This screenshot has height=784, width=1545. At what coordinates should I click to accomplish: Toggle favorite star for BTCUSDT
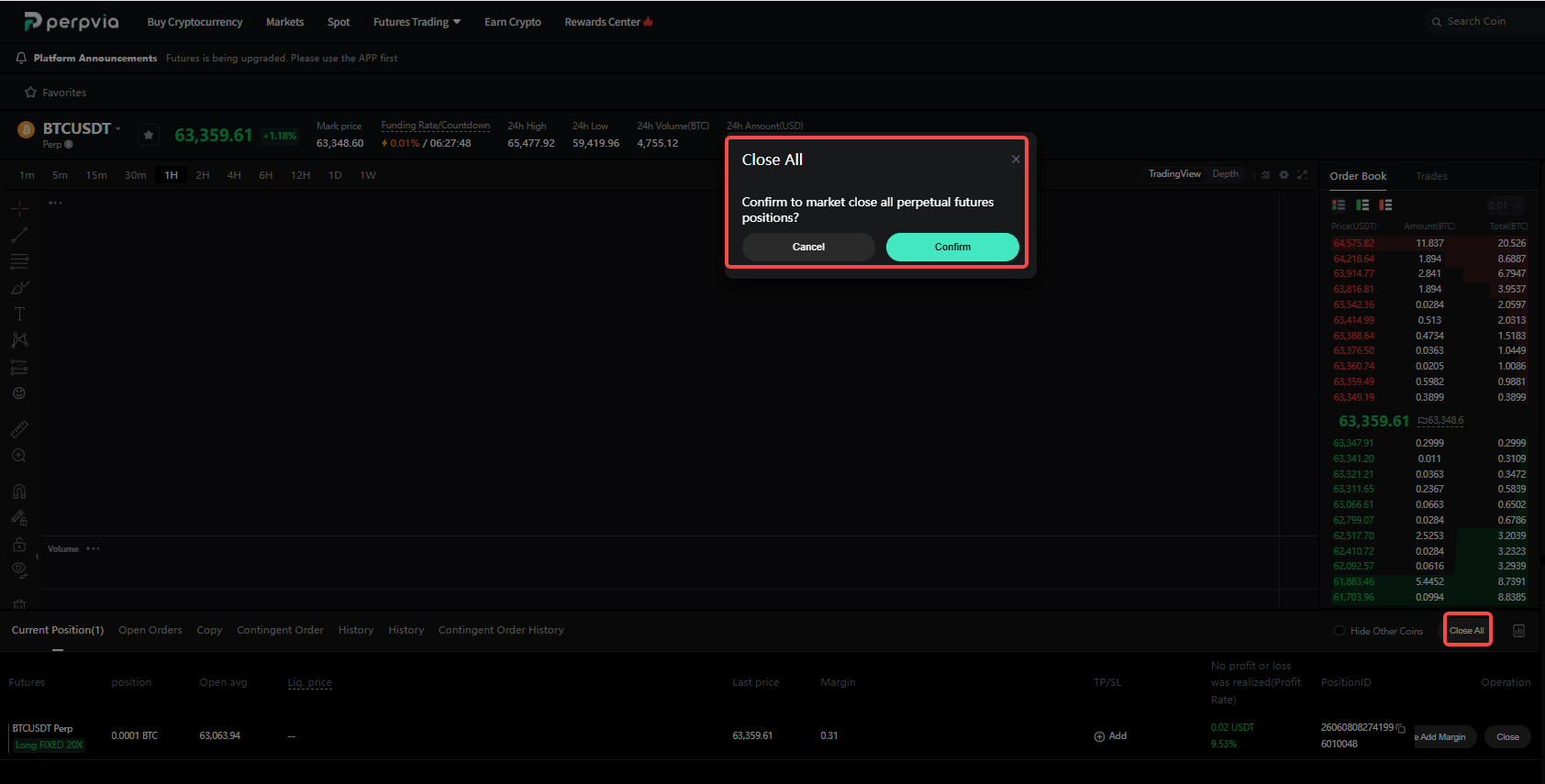coord(149,135)
